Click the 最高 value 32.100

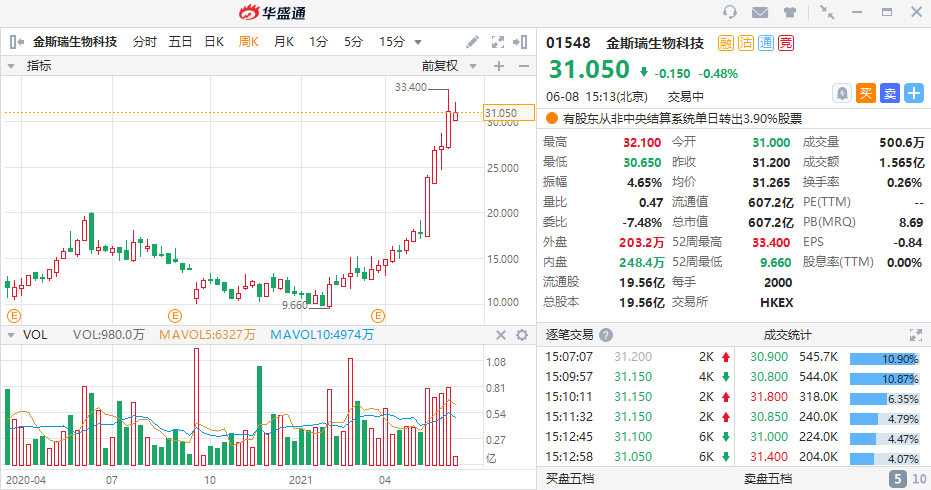(x=642, y=143)
